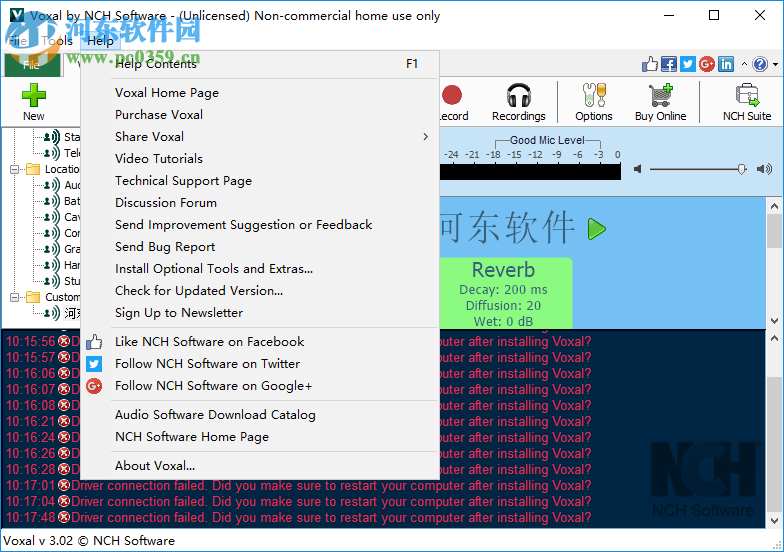784x552 pixels.
Task: Select the voice icon beside Gra item
Action: click(x=52, y=249)
